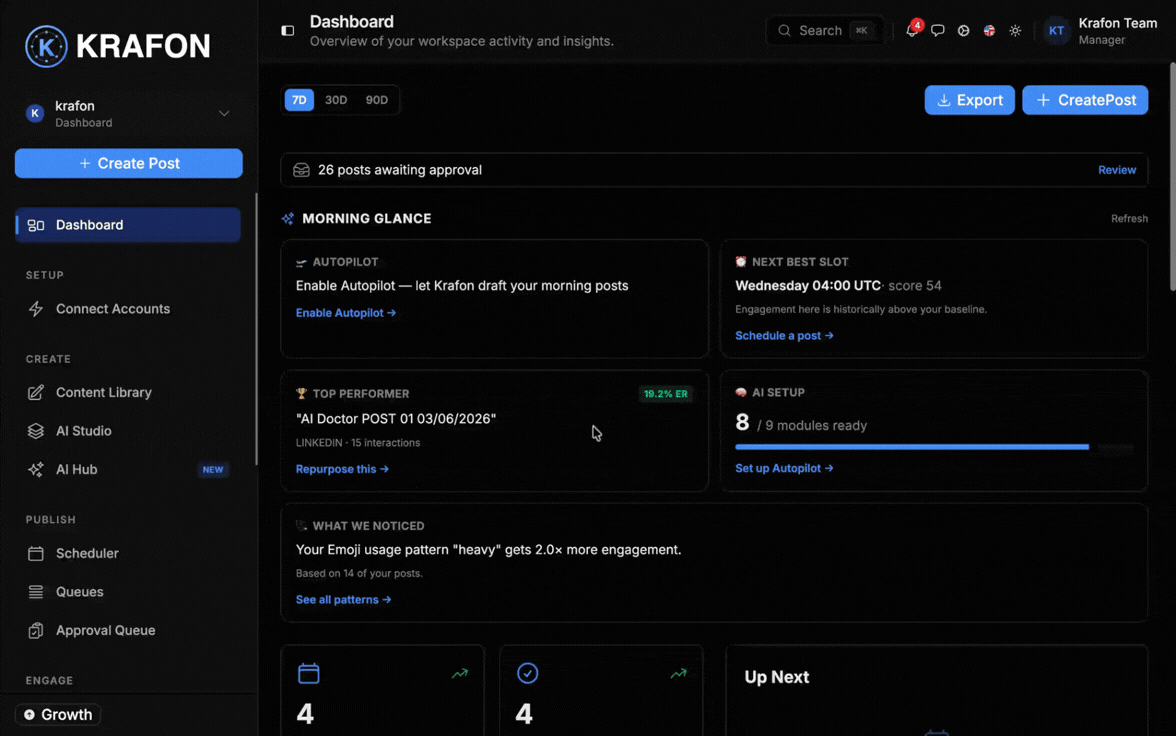Click "Wednesday 04:00 UTC" slot text
This screenshot has width=1176, height=736.
pyautogui.click(x=808, y=286)
